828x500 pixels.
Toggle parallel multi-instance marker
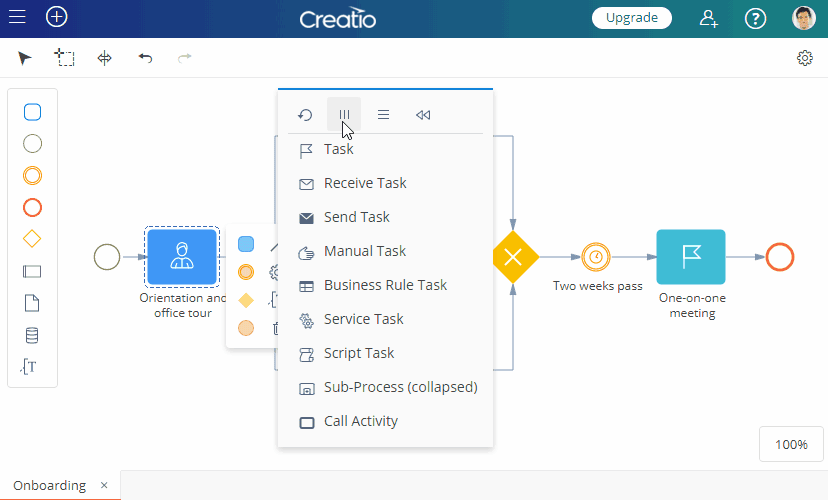coord(344,115)
